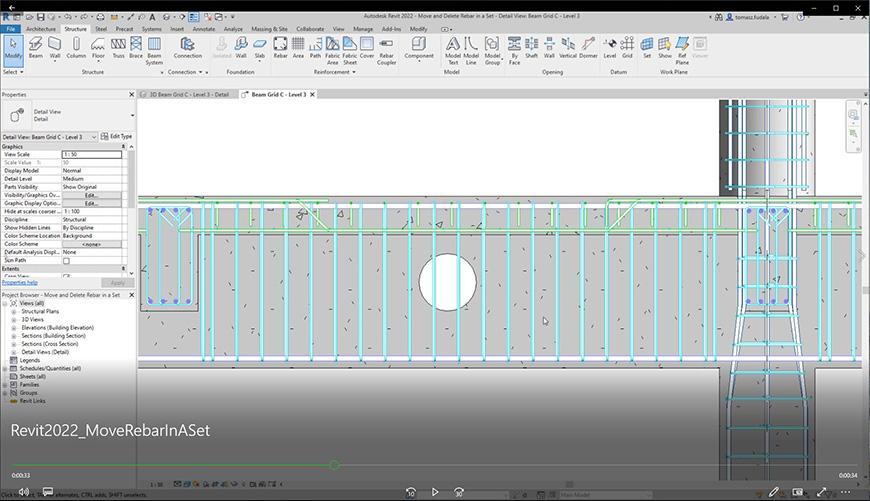870x501 pixels.
Task: Select Path reinforcement tool
Action: tap(315, 48)
